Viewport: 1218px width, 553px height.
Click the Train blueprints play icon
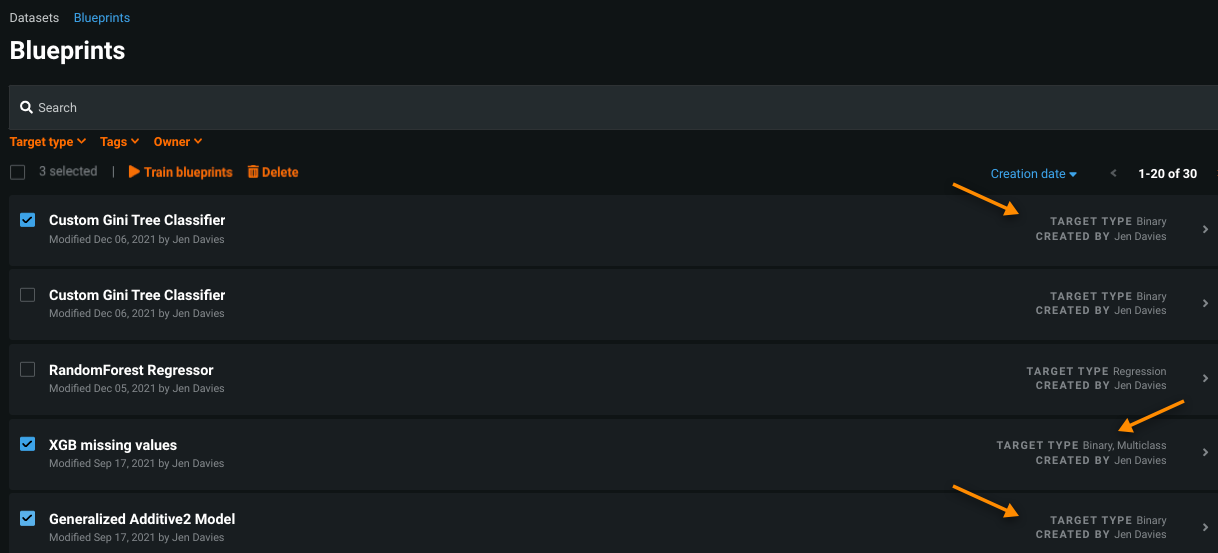point(134,172)
